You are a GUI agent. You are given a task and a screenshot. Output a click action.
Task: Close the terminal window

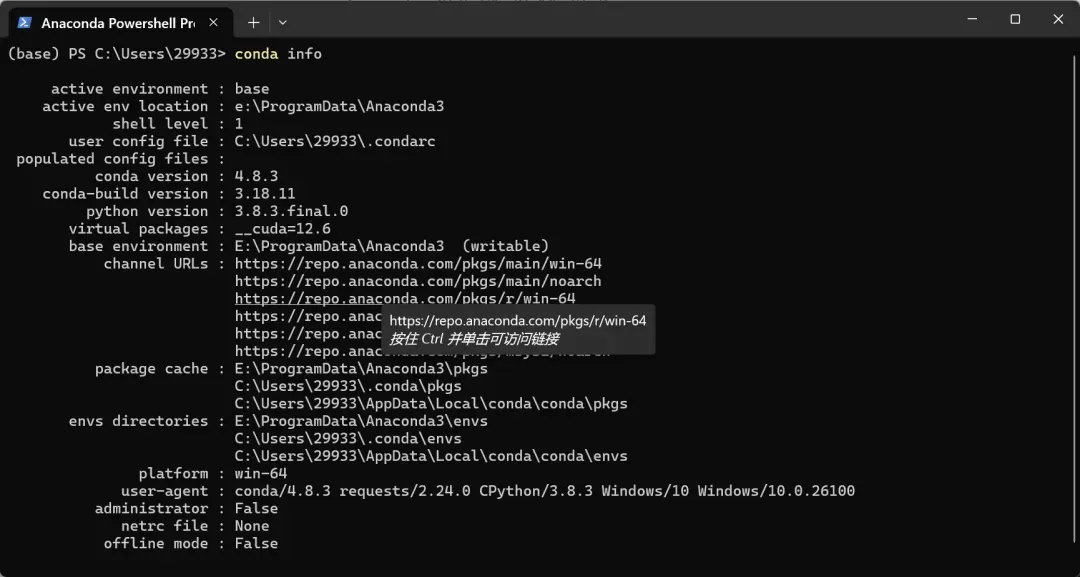click(1058, 19)
